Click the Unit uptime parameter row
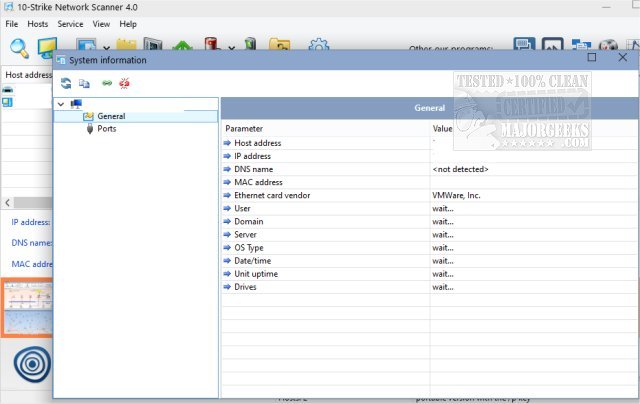Image resolution: width=640 pixels, height=404 pixels. point(429,274)
